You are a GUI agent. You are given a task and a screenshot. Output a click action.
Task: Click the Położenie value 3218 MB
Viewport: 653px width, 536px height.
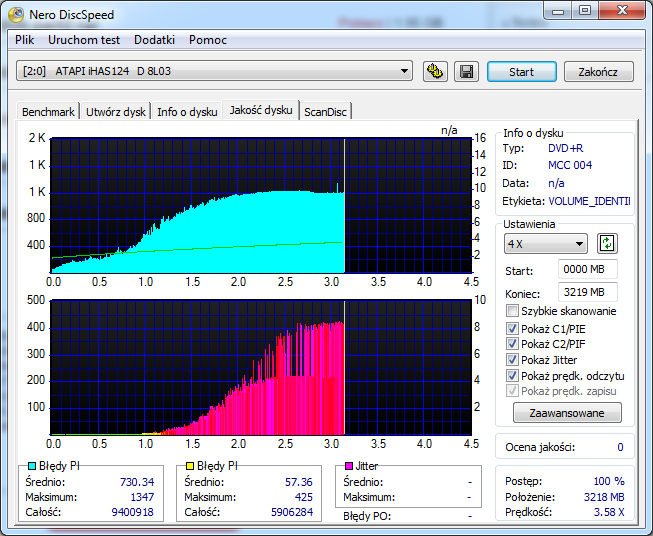click(x=604, y=497)
